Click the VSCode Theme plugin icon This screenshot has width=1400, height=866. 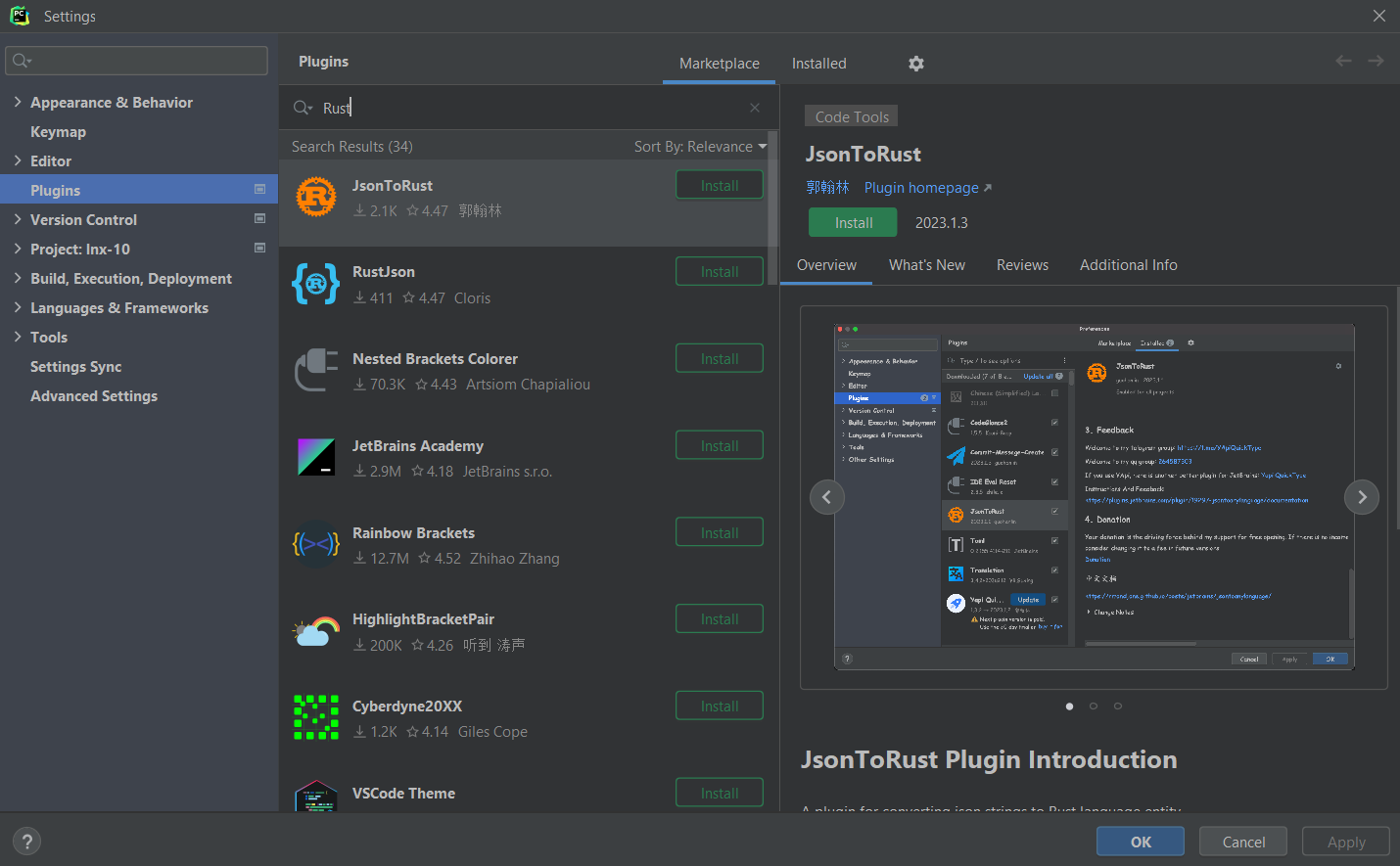(316, 797)
